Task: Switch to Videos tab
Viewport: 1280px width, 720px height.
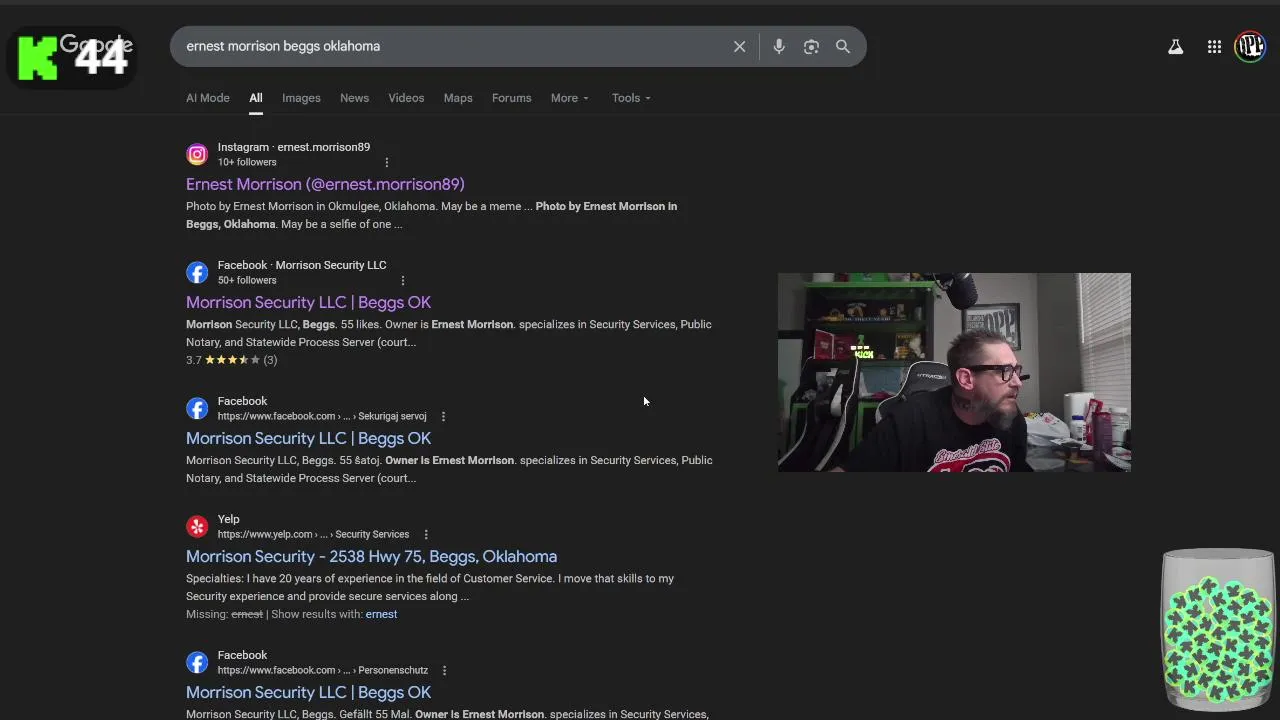Action: [x=406, y=98]
